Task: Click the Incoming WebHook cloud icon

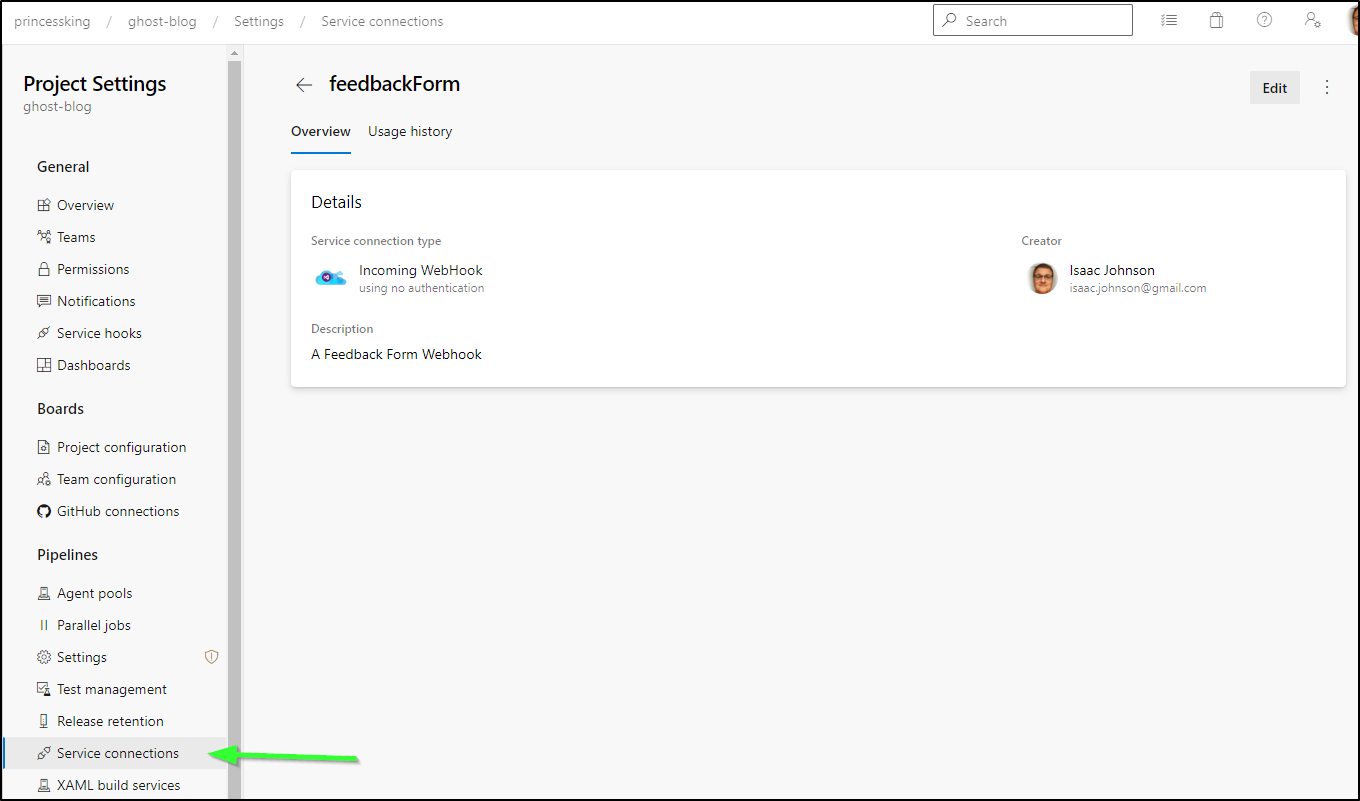Action: click(x=330, y=278)
